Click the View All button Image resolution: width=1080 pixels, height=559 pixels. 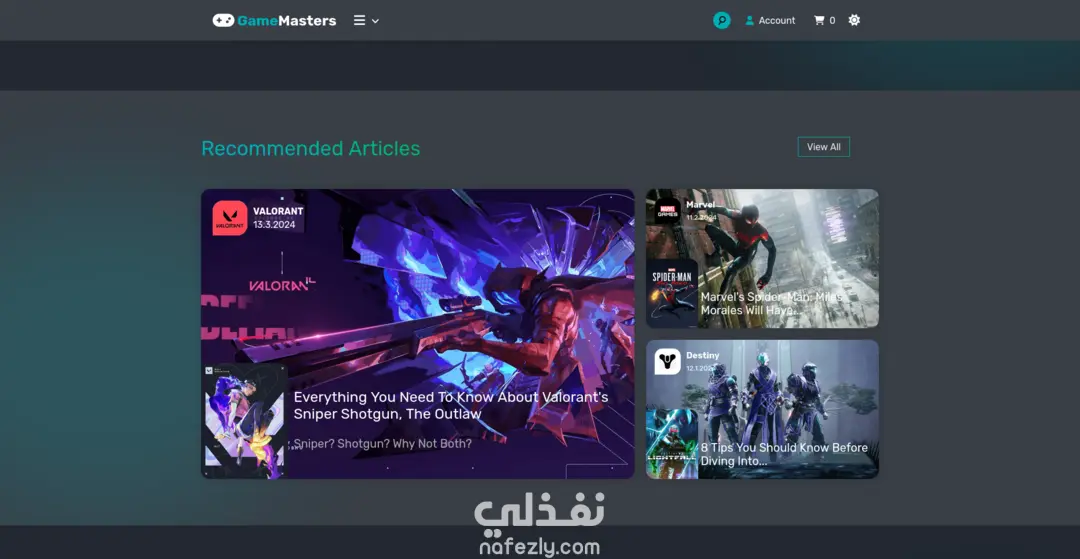pos(824,147)
